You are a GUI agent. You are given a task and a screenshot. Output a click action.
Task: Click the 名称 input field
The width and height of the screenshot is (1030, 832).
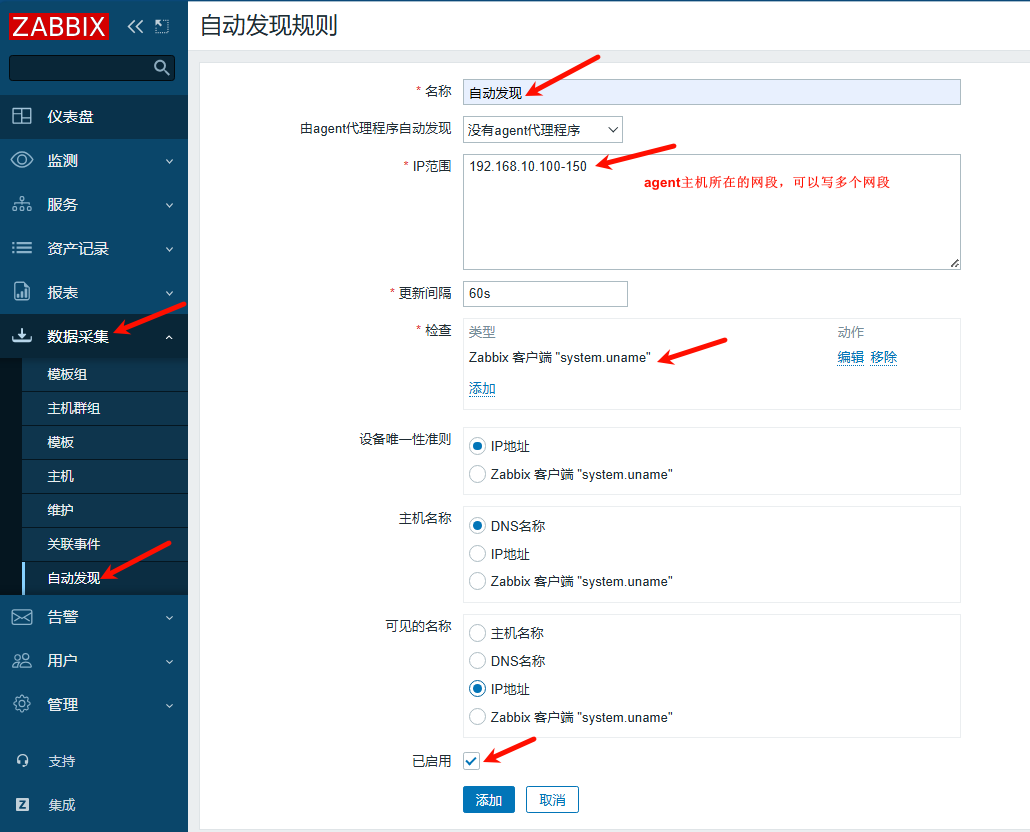tap(711, 92)
